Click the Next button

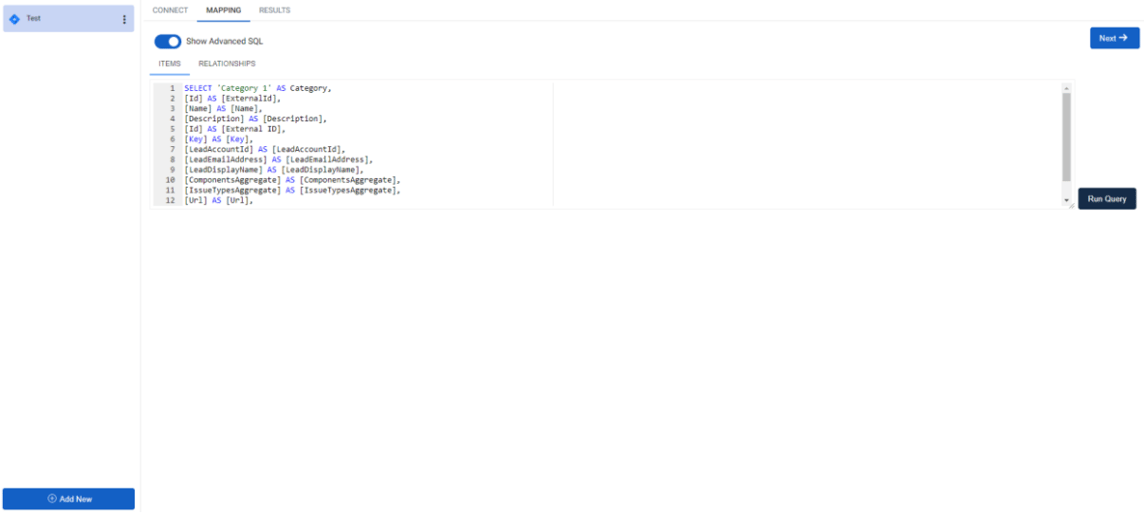tap(1114, 38)
